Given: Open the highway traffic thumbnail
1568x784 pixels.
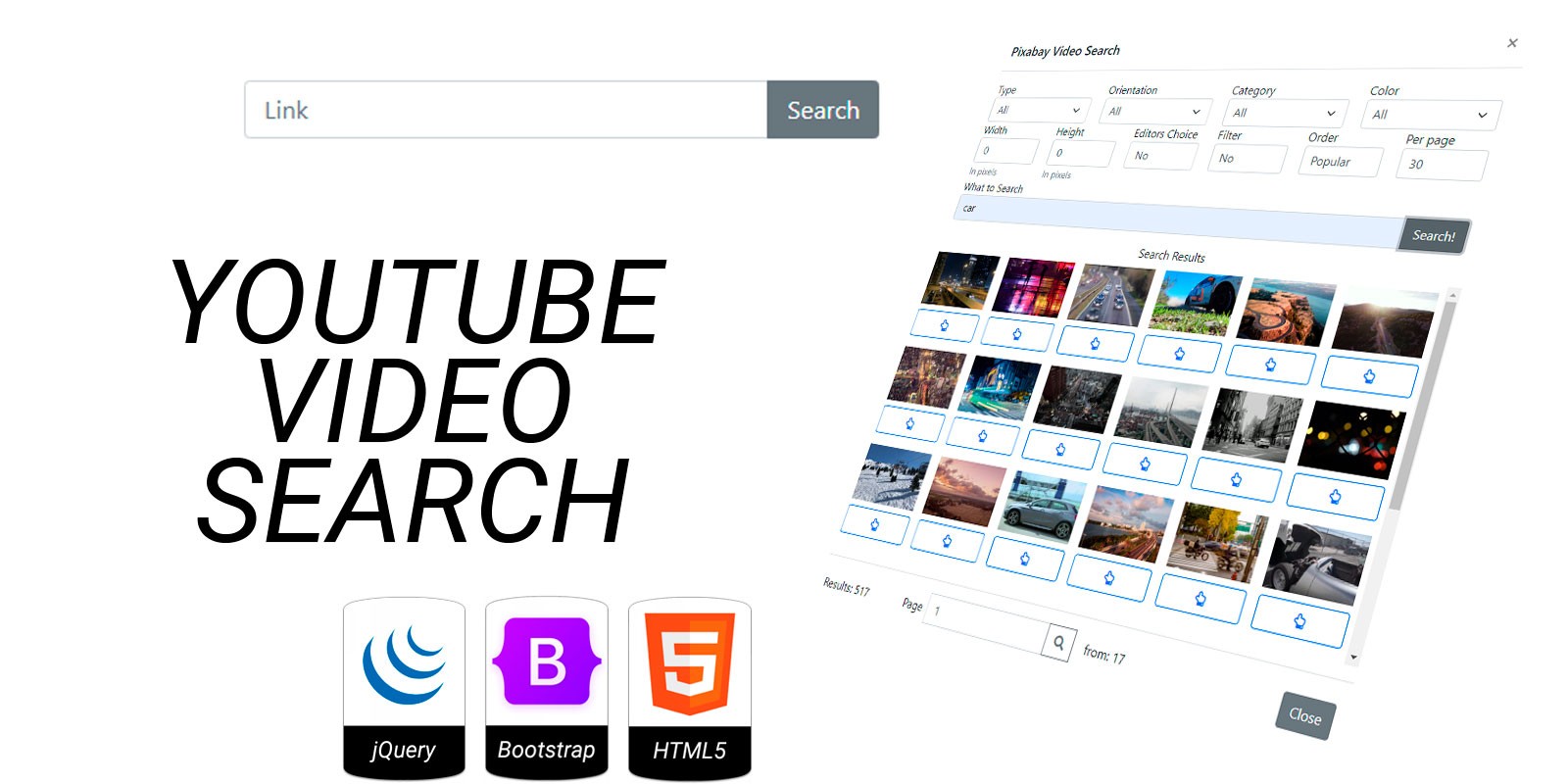Looking at the screenshot, I should [x=1113, y=294].
